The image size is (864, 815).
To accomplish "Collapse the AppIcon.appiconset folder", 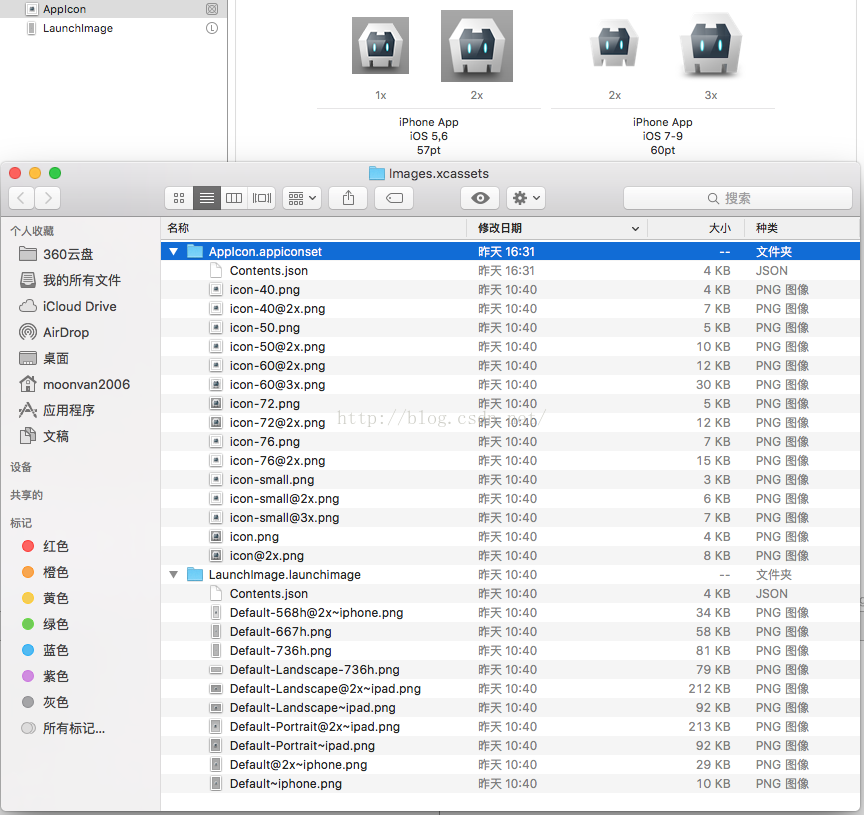I will [x=174, y=252].
